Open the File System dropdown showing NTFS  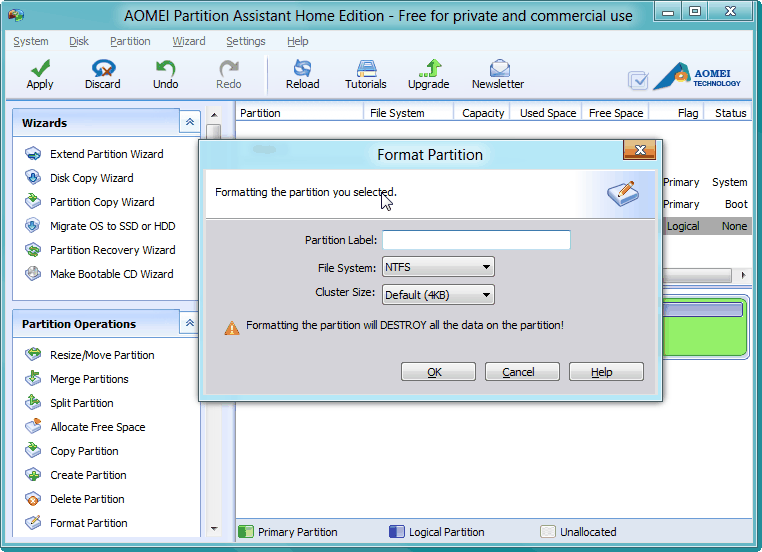(x=438, y=267)
